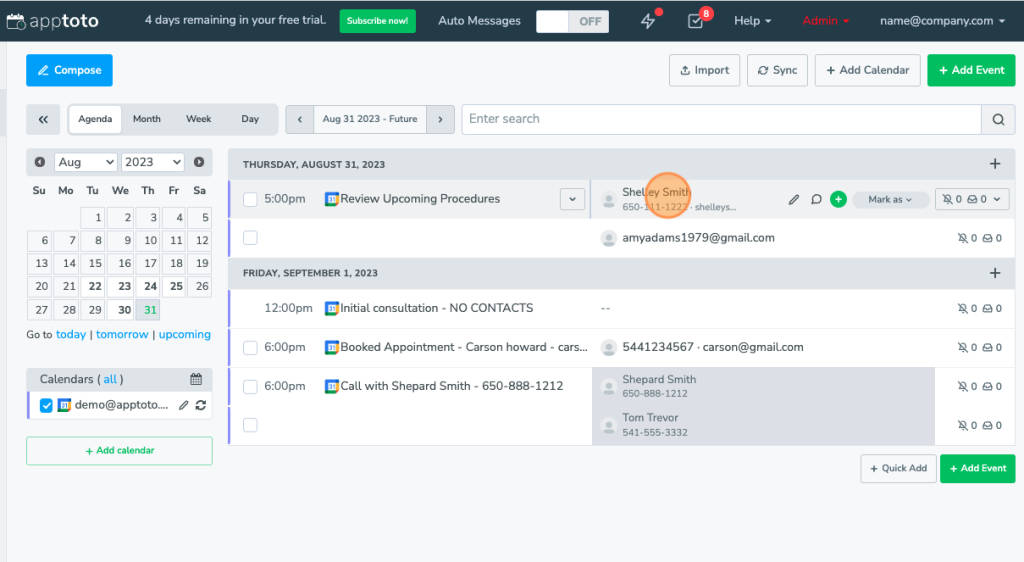
Task: Click the Compose button
Action: [69, 70]
